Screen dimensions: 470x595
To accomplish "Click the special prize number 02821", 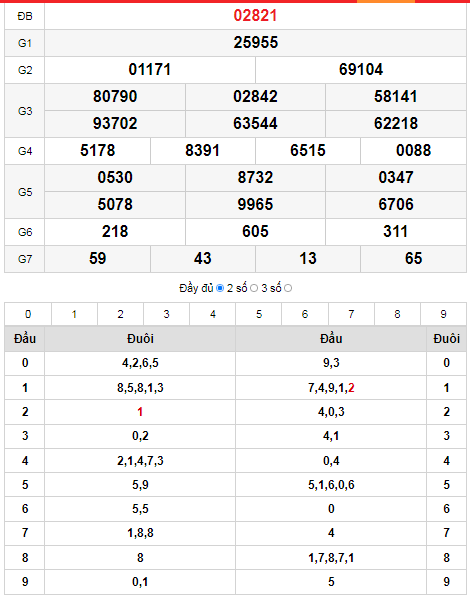I will tap(255, 16).
